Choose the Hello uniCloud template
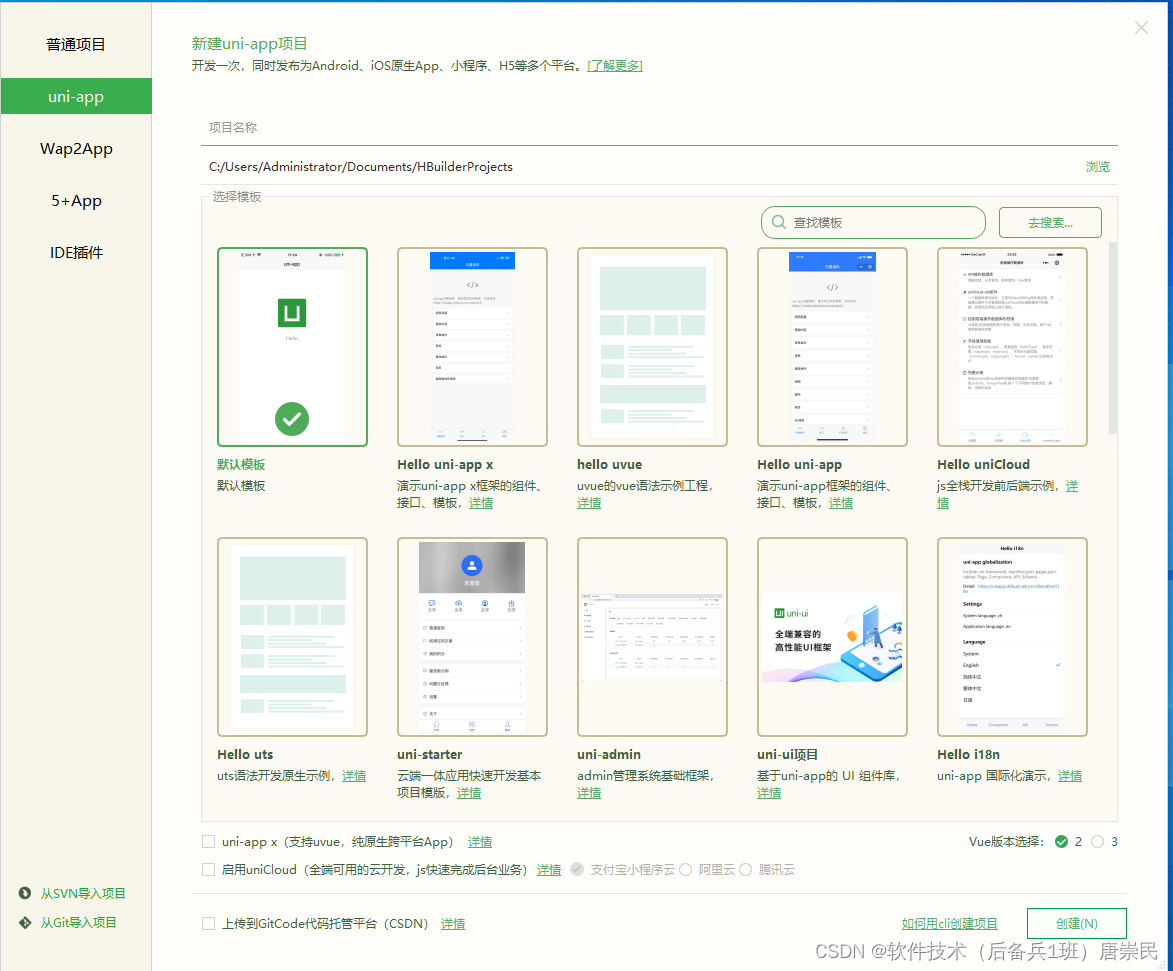The image size is (1173, 971). click(1012, 345)
